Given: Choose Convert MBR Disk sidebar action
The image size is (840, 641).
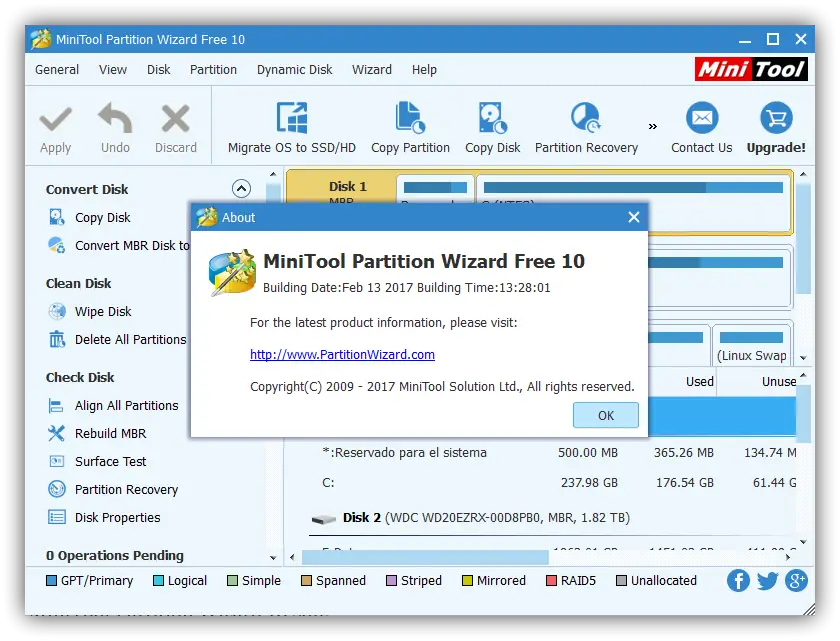Looking at the screenshot, I should (119, 245).
